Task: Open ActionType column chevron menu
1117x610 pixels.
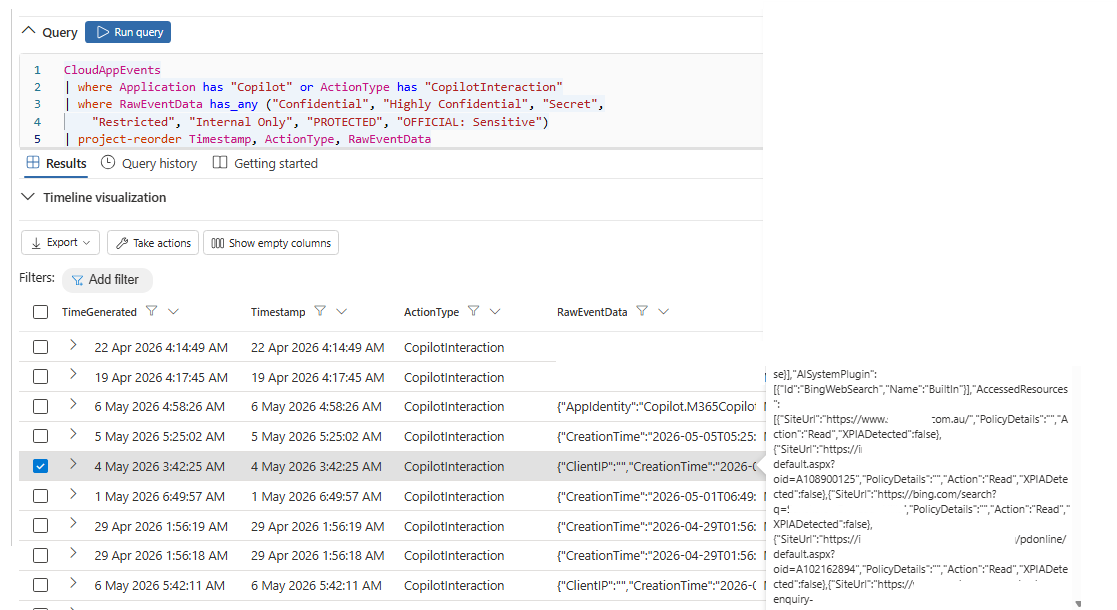Action: (x=495, y=311)
